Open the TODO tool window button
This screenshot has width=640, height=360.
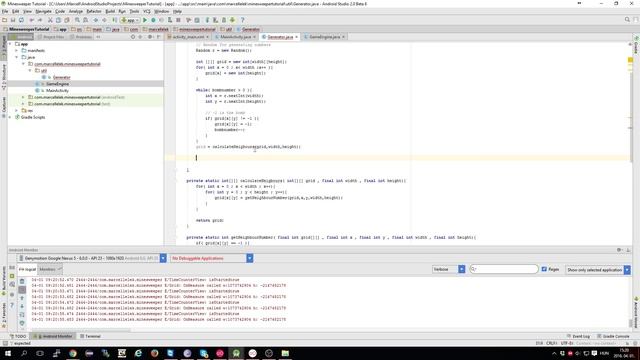coord(18,336)
